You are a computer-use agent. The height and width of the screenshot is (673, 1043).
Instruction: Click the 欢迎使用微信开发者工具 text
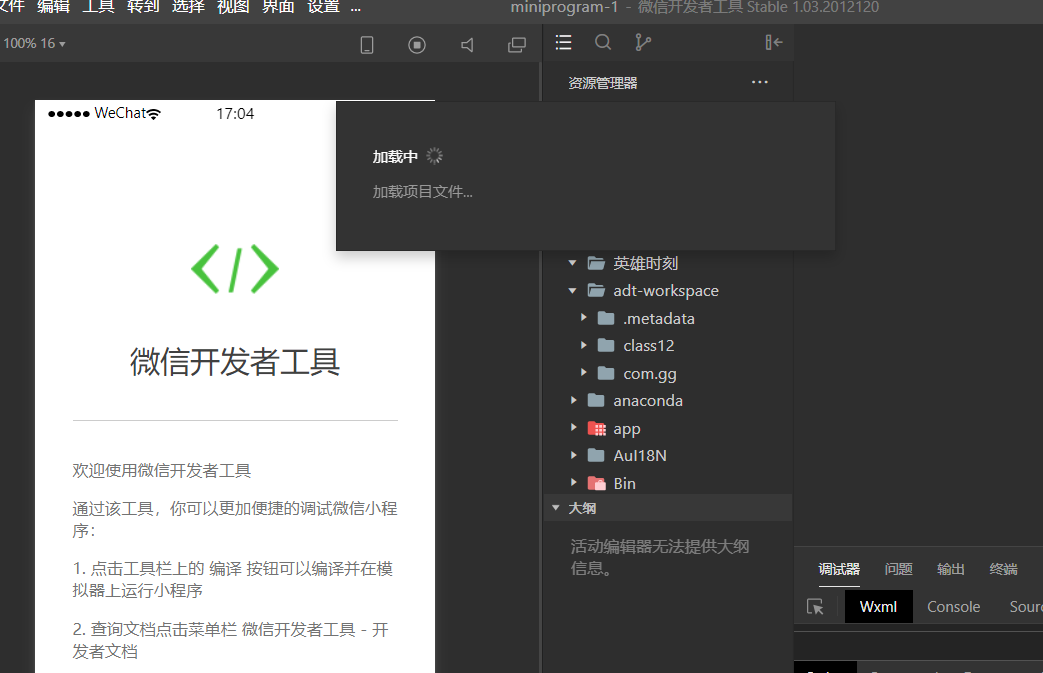[x=162, y=471]
